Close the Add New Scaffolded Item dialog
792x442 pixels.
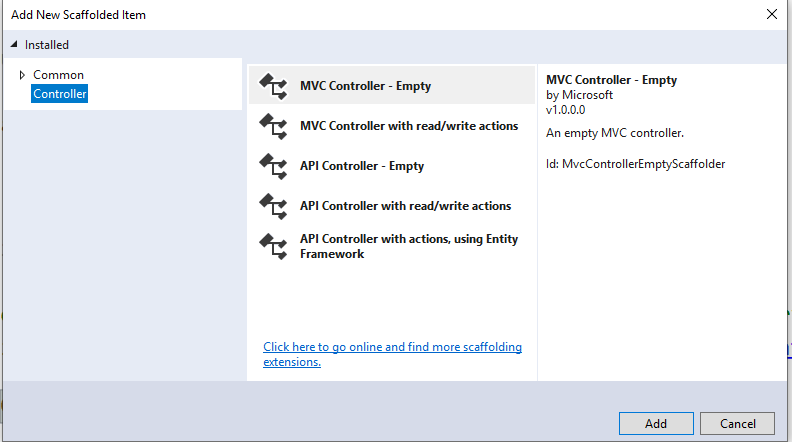coord(772,14)
